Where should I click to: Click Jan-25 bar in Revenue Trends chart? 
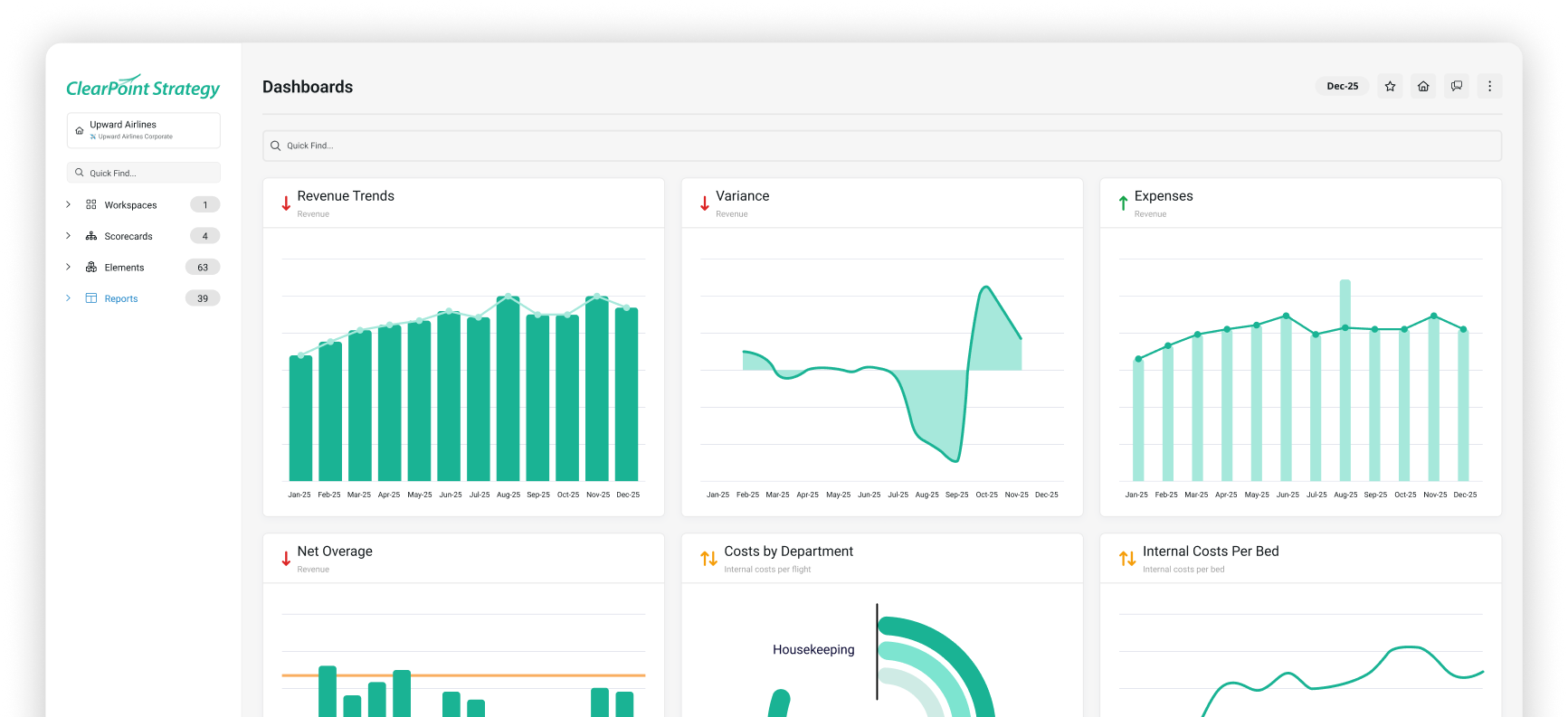[300, 418]
